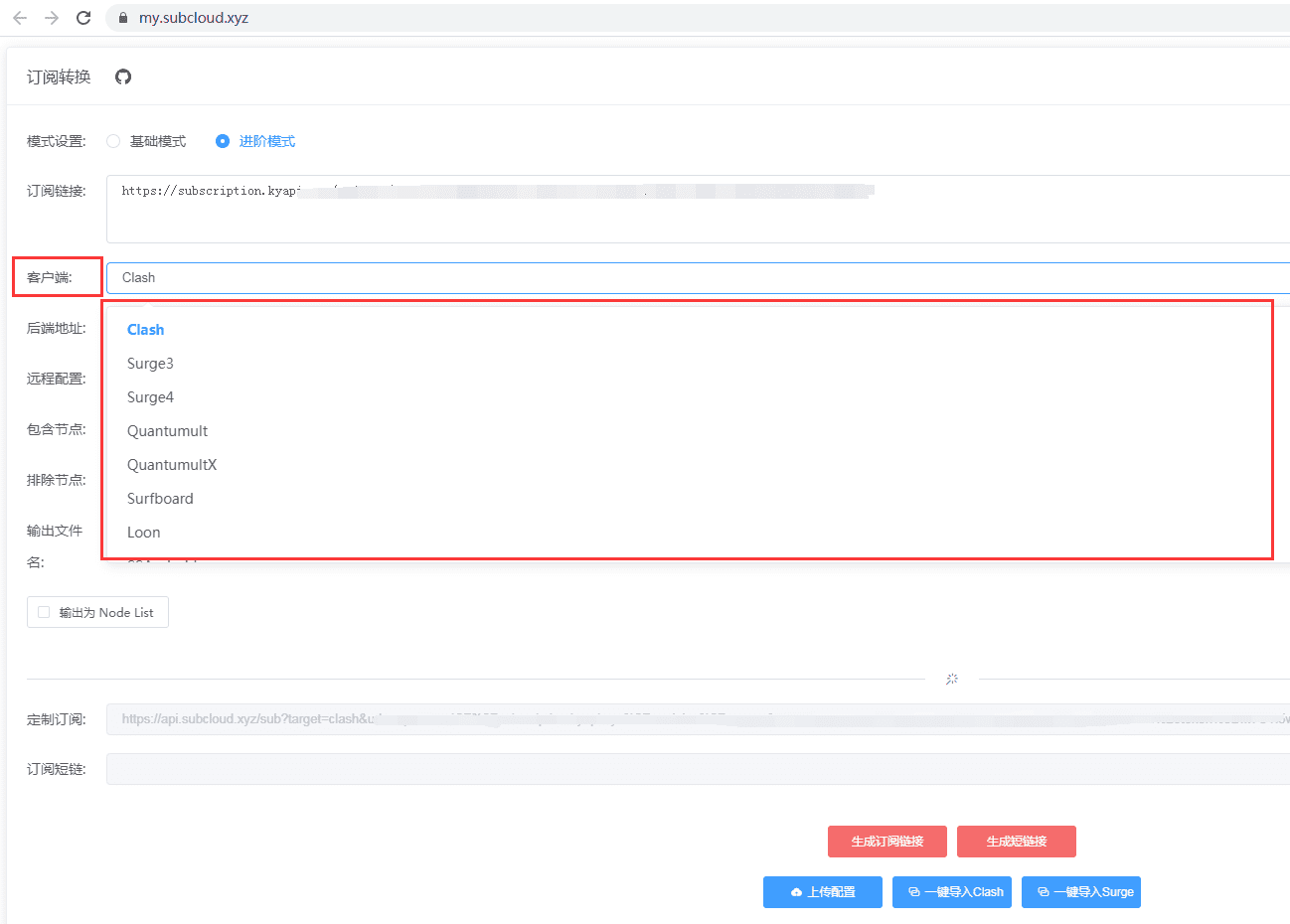Click the my.subcloud.xyz address bar
The width and height of the screenshot is (1290, 924).
[x=696, y=18]
